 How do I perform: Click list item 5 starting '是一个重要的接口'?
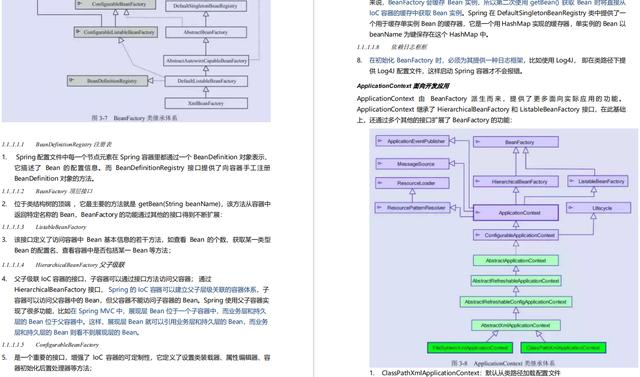click(136, 363)
